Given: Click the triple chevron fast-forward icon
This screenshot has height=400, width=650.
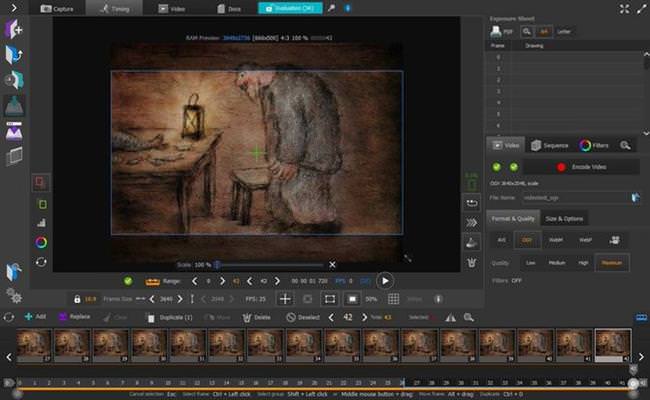Looking at the screenshot, I should tap(471, 223).
